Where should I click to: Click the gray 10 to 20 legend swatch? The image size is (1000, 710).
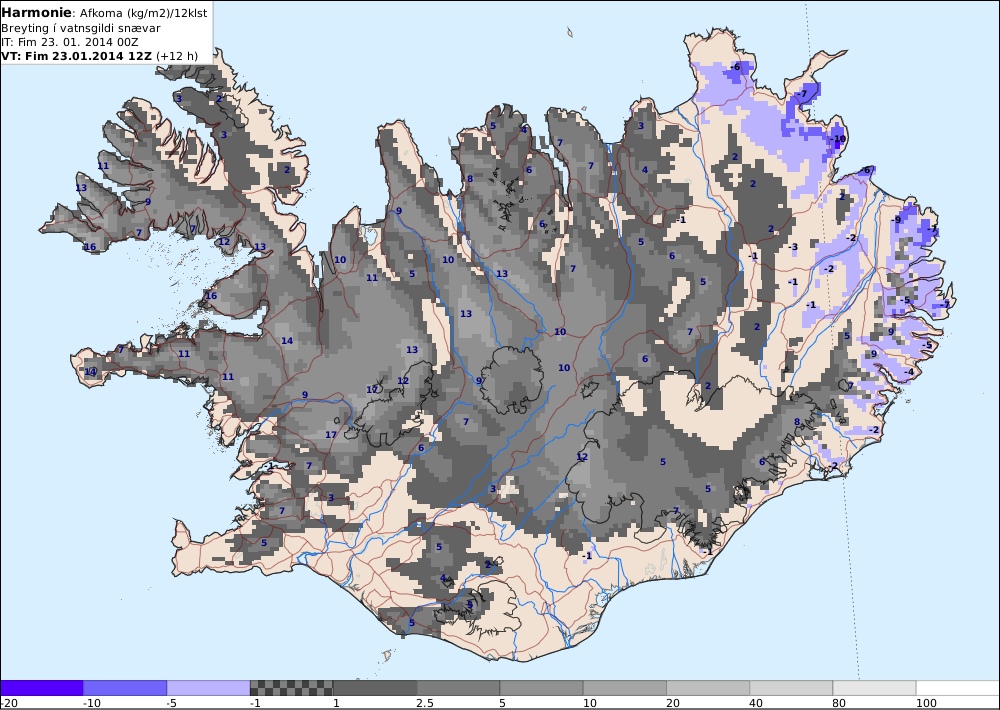click(625, 688)
